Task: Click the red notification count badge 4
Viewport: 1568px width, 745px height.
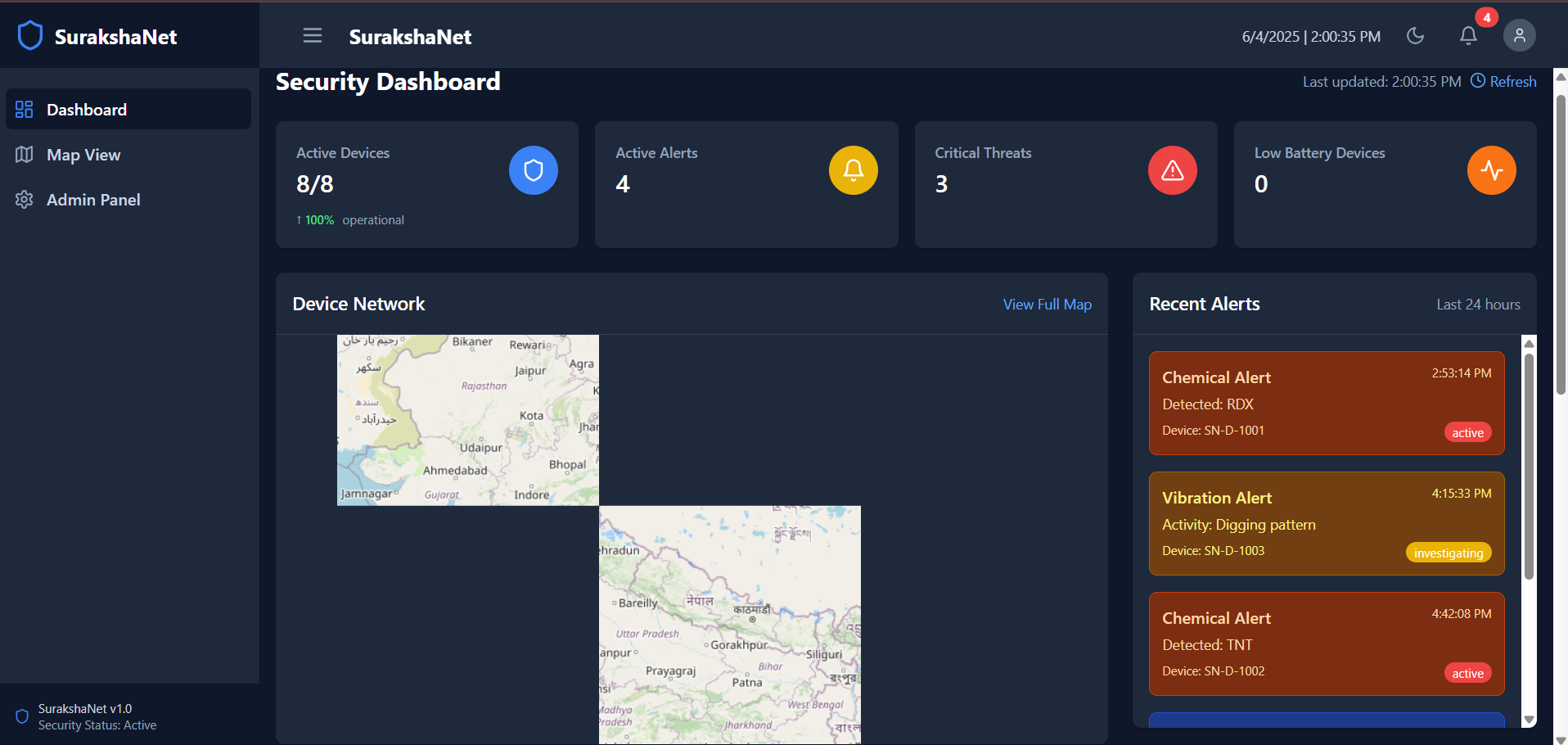Action: tap(1486, 17)
